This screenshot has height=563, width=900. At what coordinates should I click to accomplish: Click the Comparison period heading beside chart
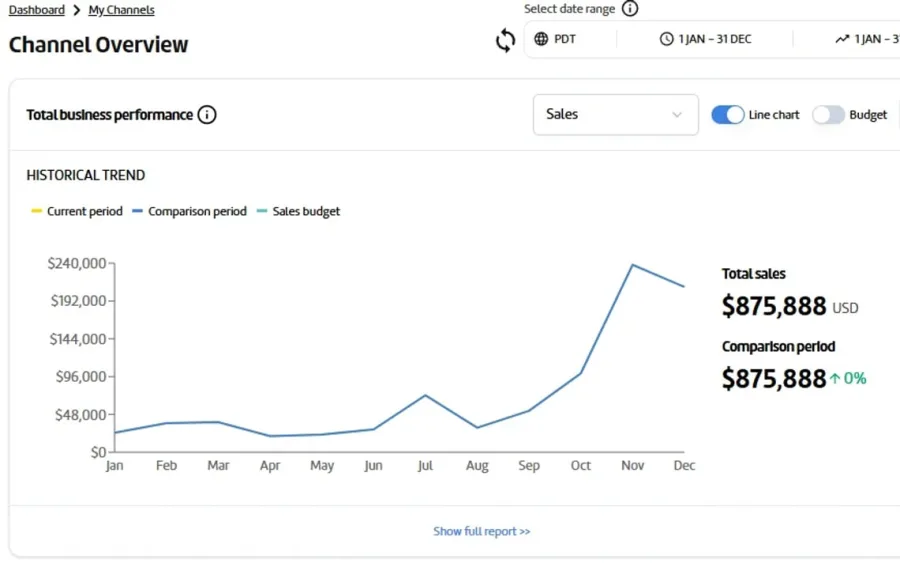point(778,347)
